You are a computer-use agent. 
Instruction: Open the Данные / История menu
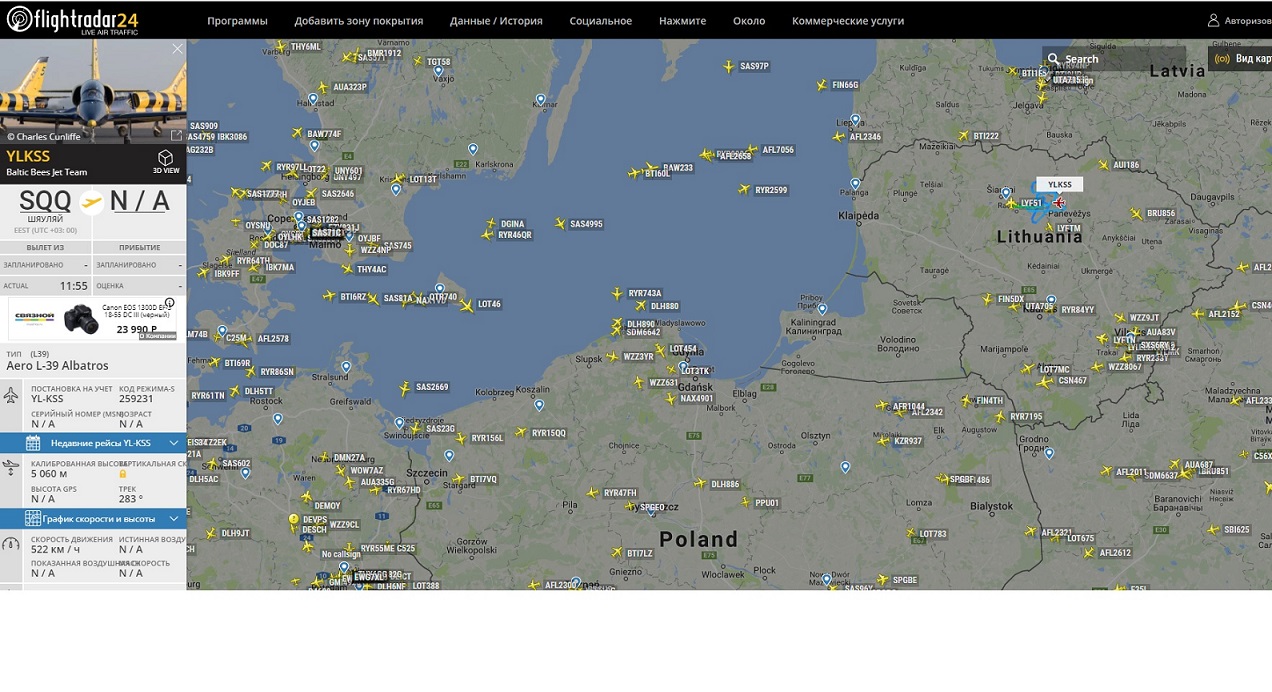(496, 21)
